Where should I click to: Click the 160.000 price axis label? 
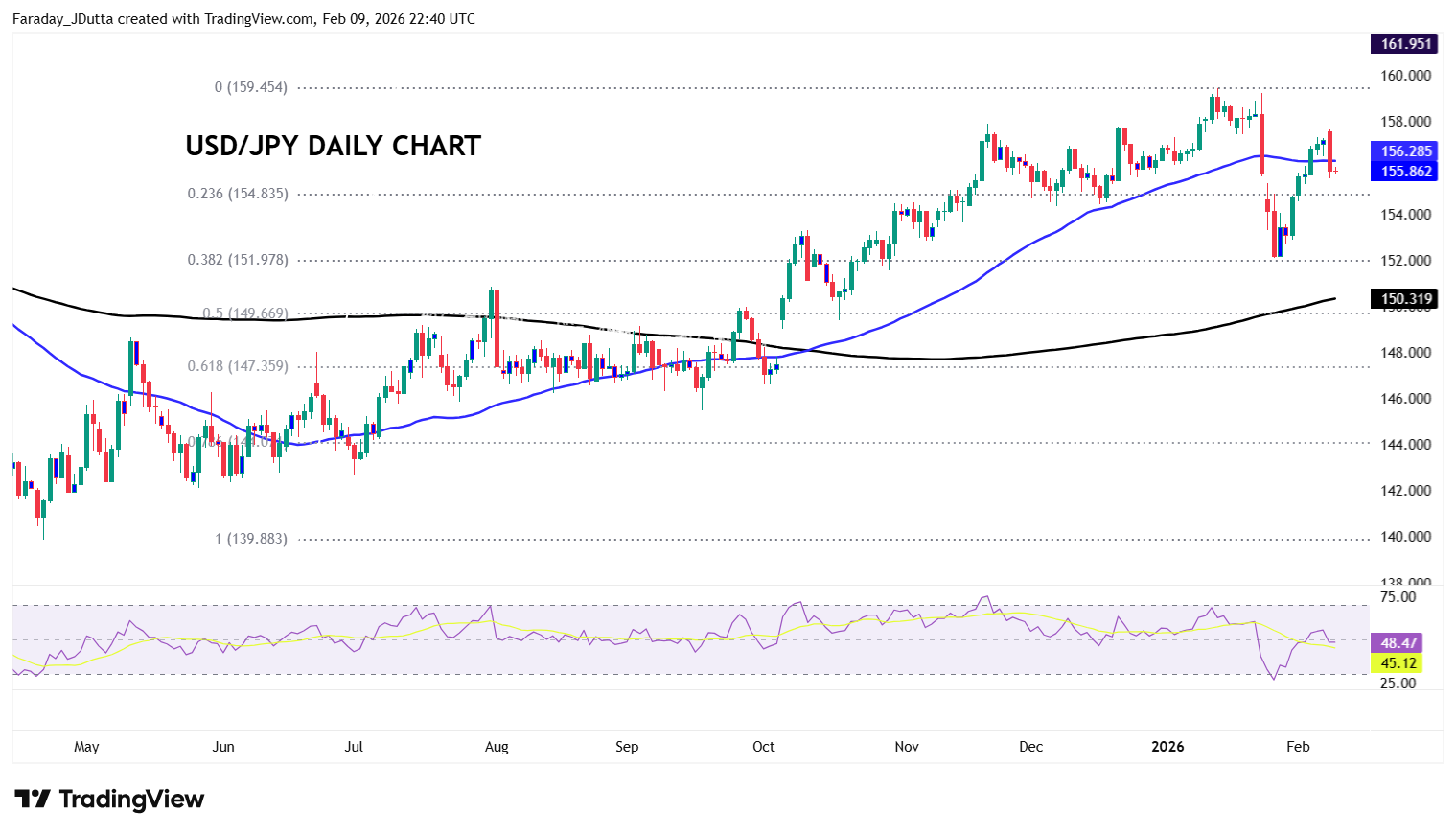click(x=1406, y=76)
